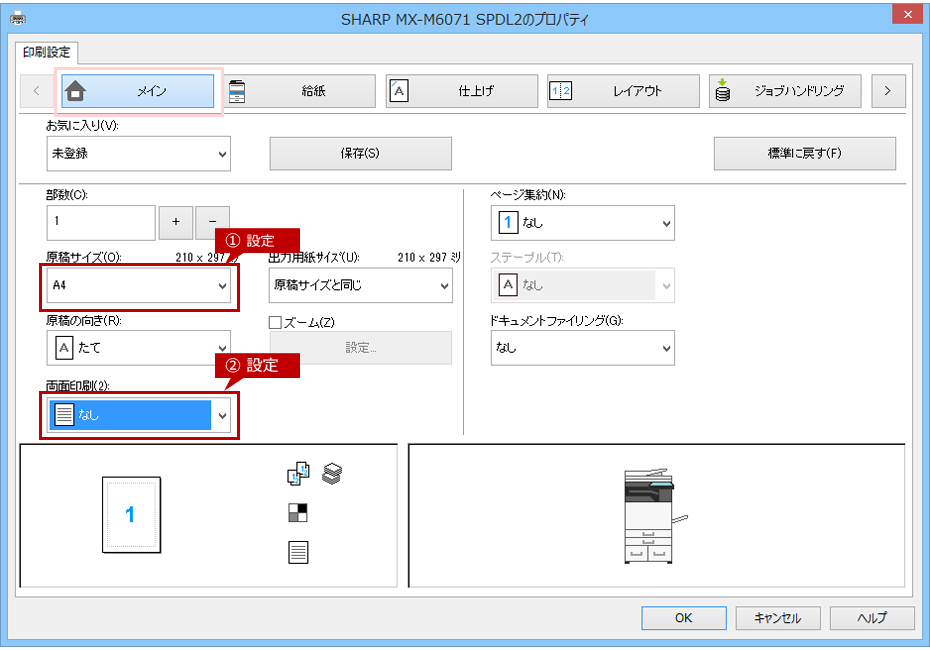The image size is (930, 650).
Task: Expand the 両面印刷 dropdown
Action: click(139, 415)
